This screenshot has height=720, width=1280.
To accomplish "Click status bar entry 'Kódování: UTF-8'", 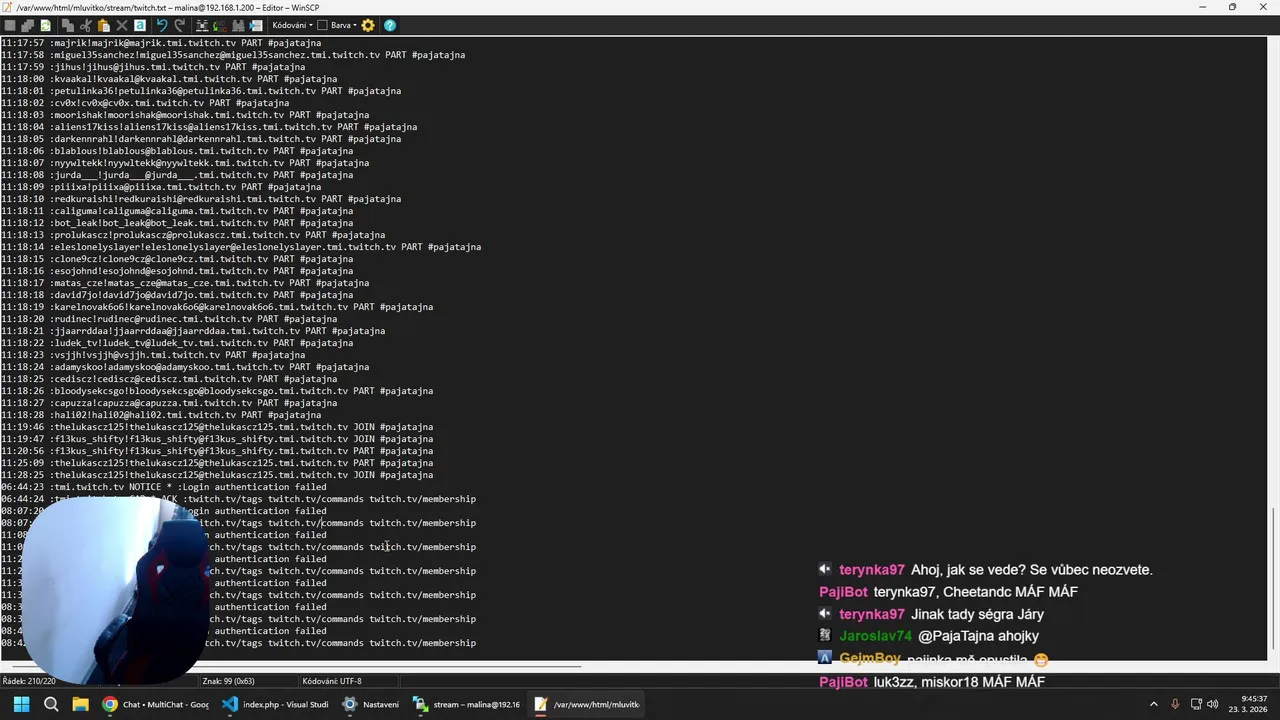I will pos(332,681).
